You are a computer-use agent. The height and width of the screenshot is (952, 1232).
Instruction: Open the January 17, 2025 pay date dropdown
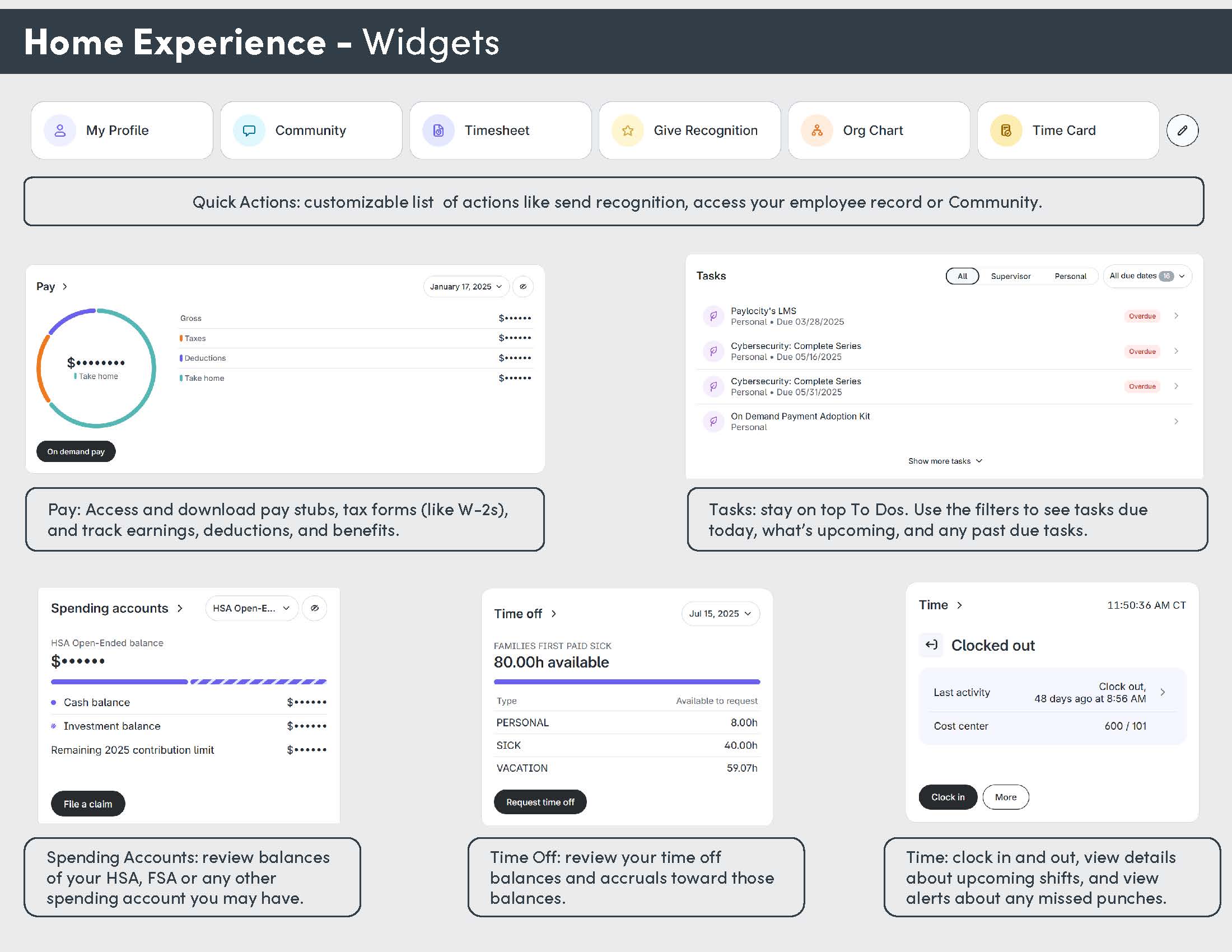pos(465,287)
